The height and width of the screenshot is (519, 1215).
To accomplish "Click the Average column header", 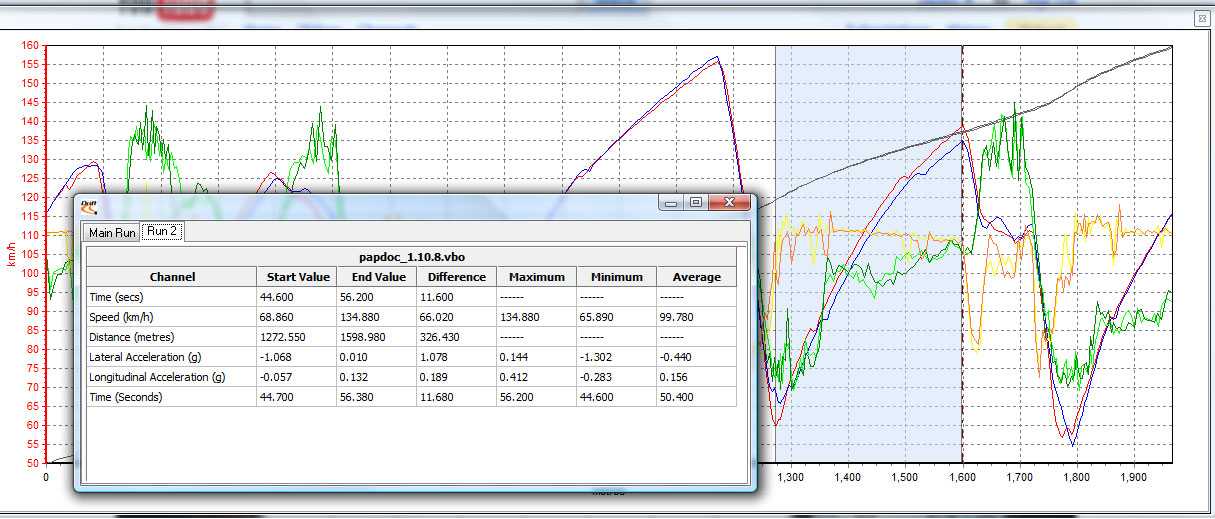I will click(x=697, y=277).
